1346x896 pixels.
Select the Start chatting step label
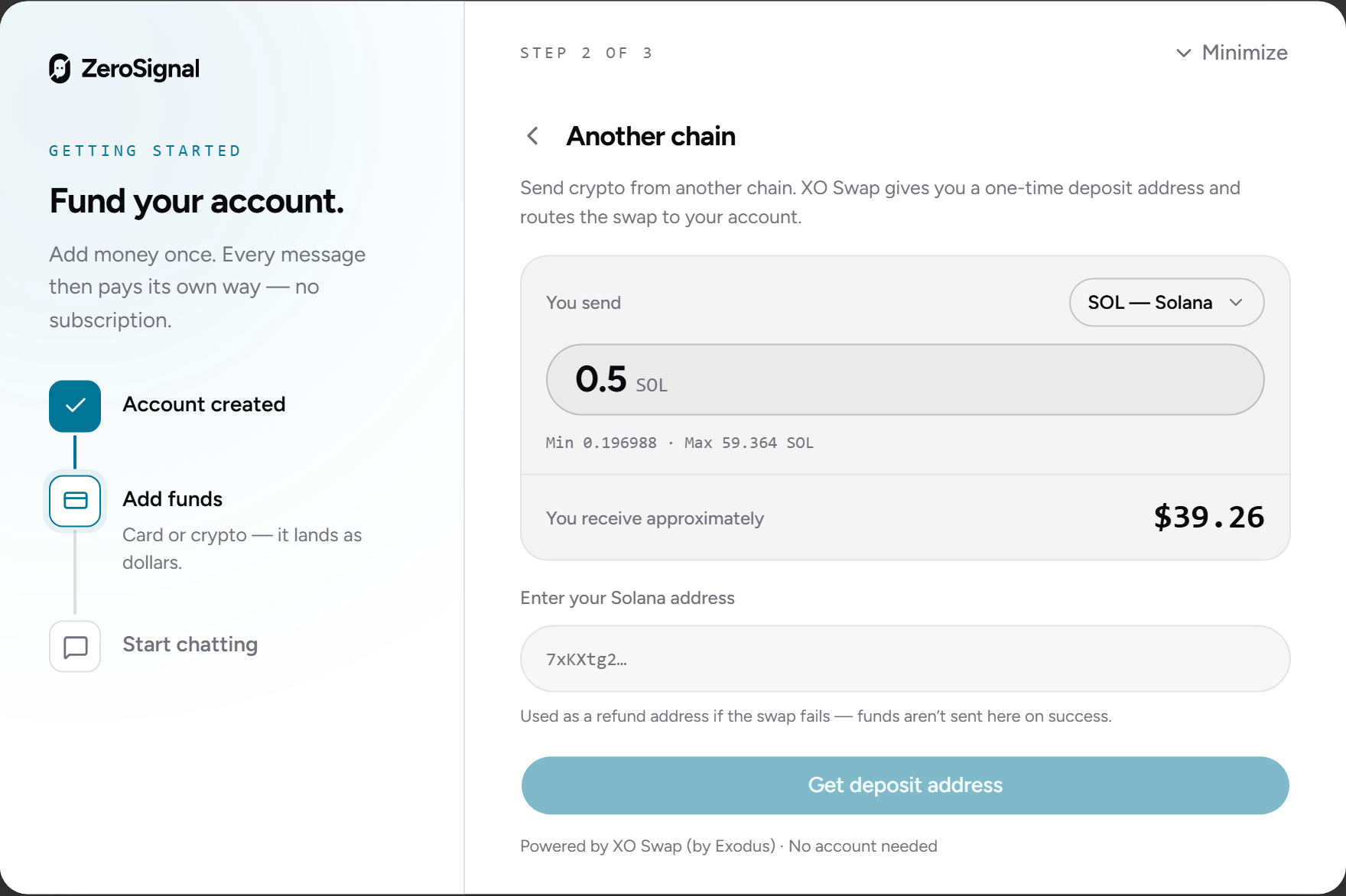click(x=190, y=644)
